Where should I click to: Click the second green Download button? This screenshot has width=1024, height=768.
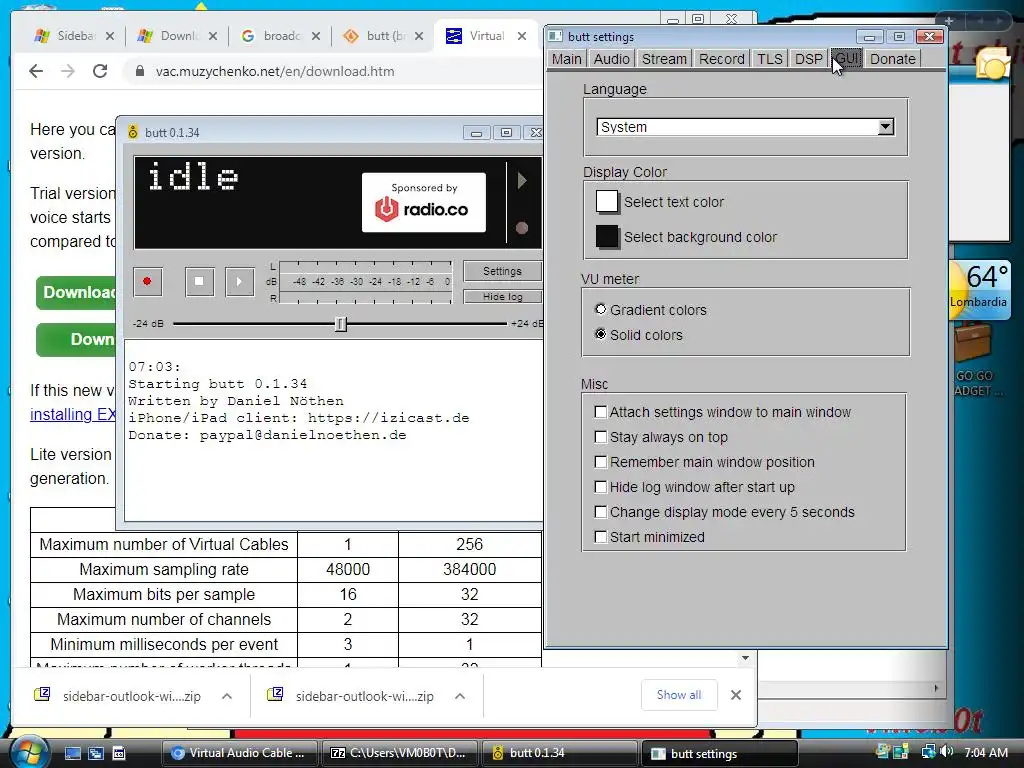pos(77,340)
